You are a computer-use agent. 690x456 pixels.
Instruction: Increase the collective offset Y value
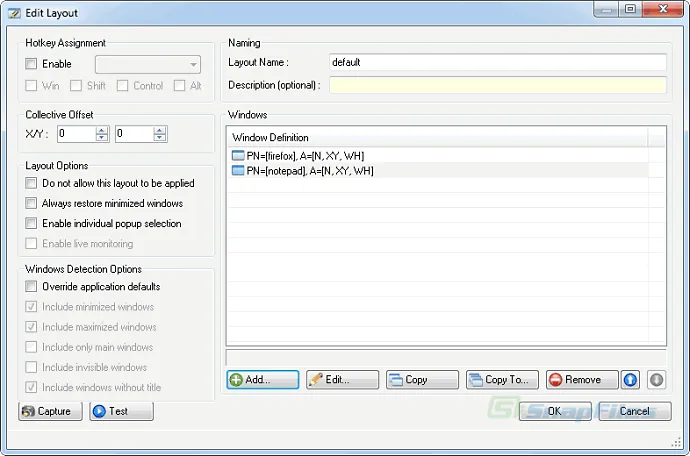point(160,130)
